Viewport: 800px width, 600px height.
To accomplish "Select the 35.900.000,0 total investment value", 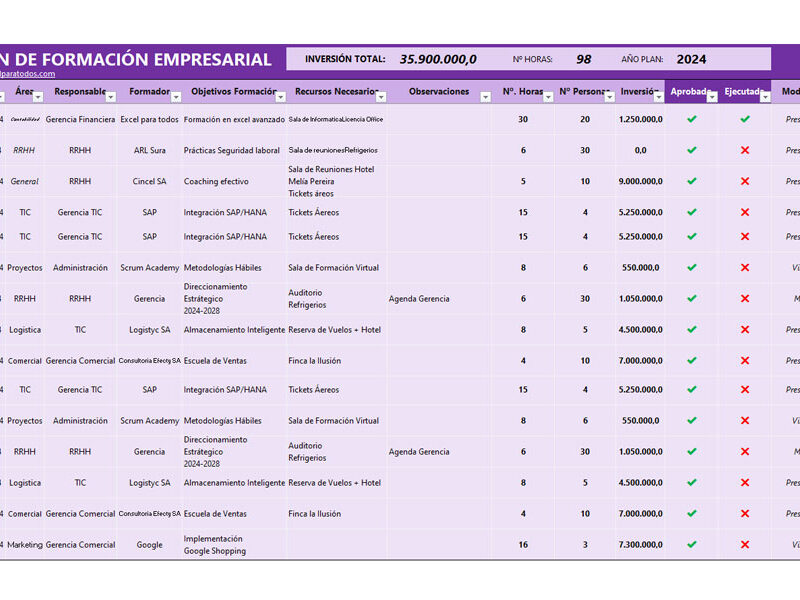I will click(438, 60).
